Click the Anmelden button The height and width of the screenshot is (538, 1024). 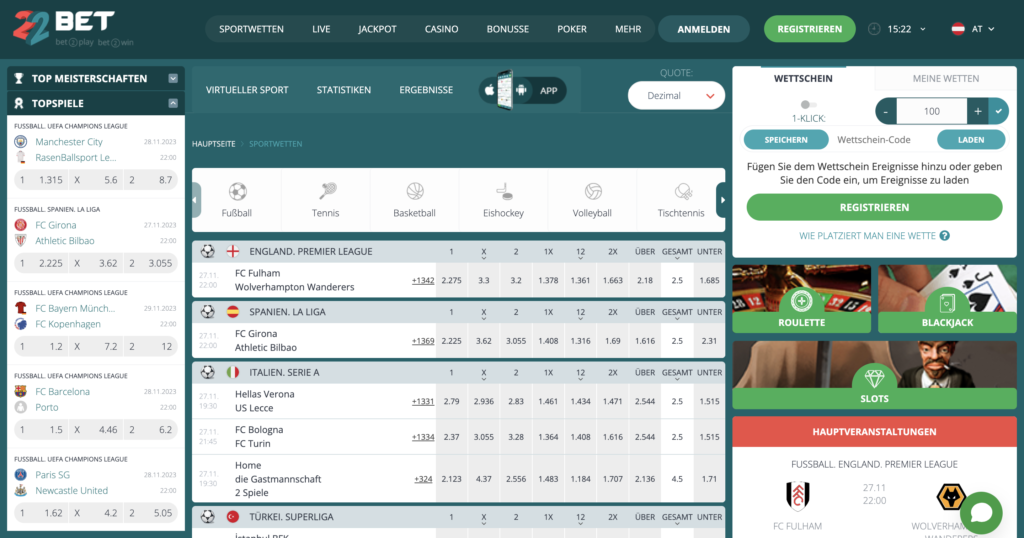point(703,29)
